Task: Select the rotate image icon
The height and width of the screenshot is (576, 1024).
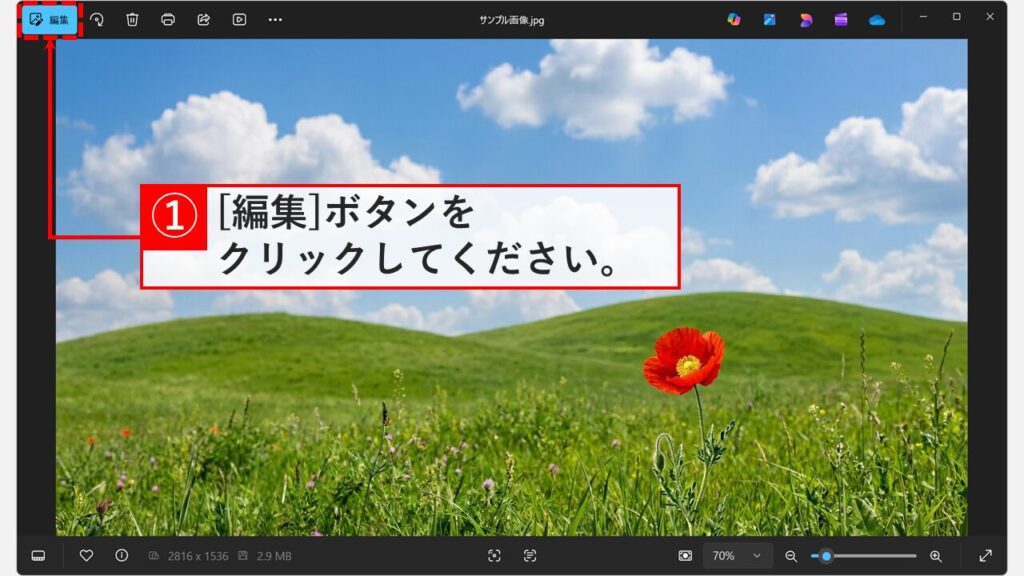Action: [x=96, y=18]
